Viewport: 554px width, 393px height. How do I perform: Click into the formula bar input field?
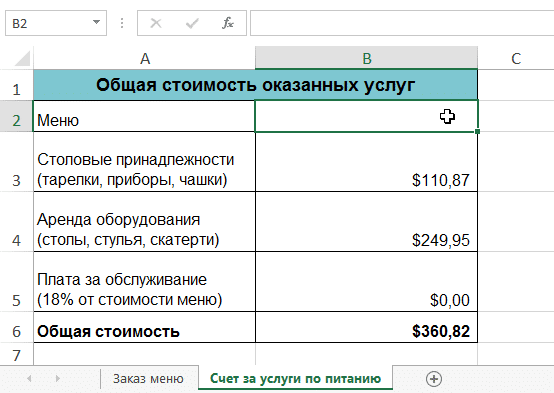[x=402, y=23]
